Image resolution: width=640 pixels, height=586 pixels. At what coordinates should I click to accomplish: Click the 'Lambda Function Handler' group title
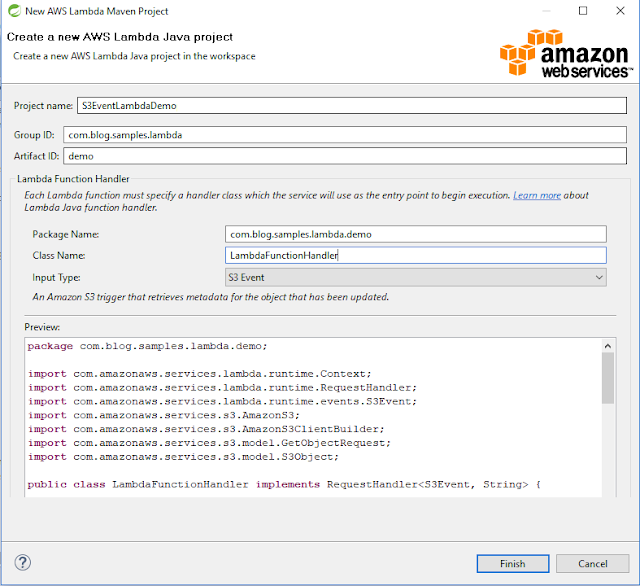(73, 179)
